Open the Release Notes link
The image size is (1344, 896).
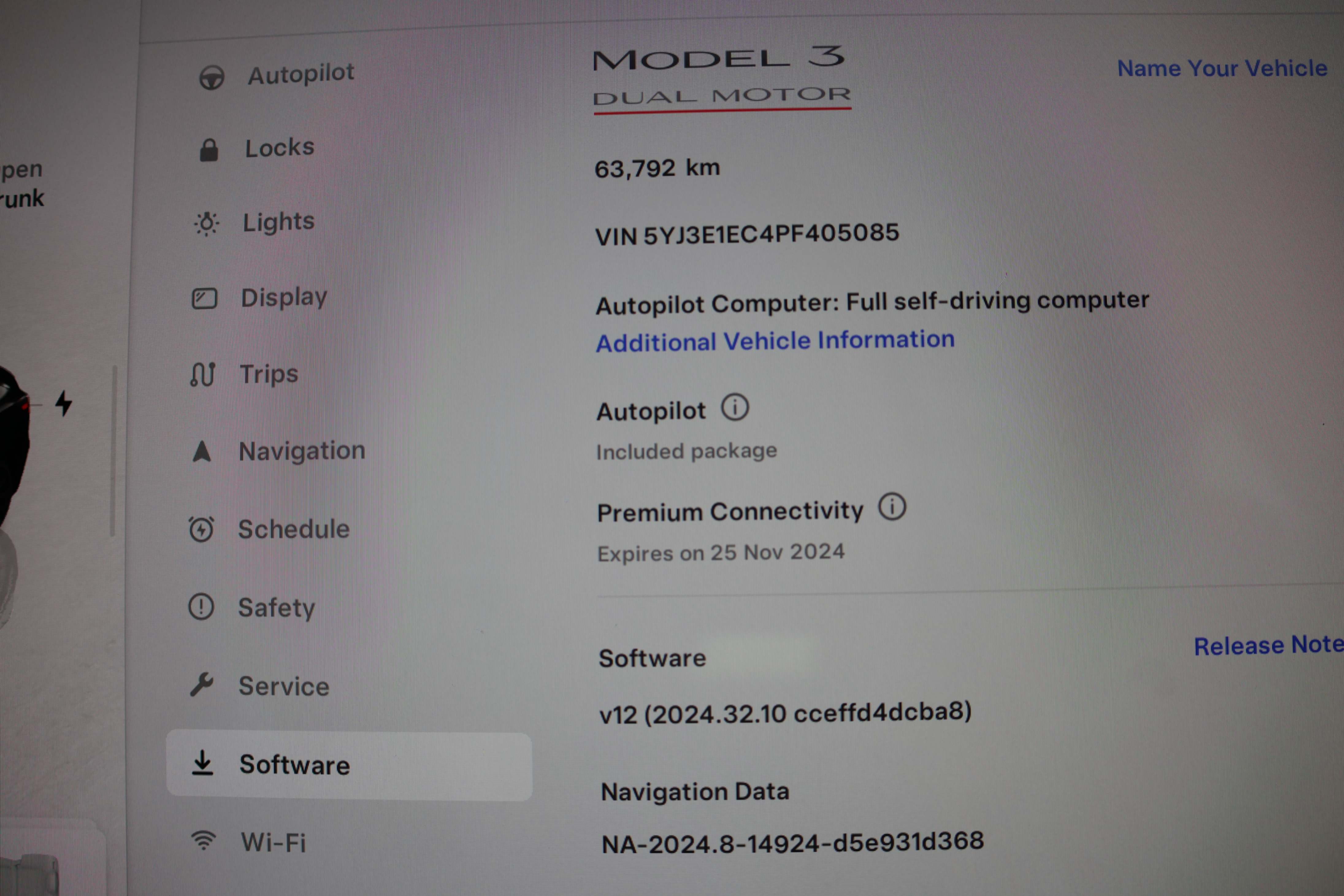(1269, 646)
